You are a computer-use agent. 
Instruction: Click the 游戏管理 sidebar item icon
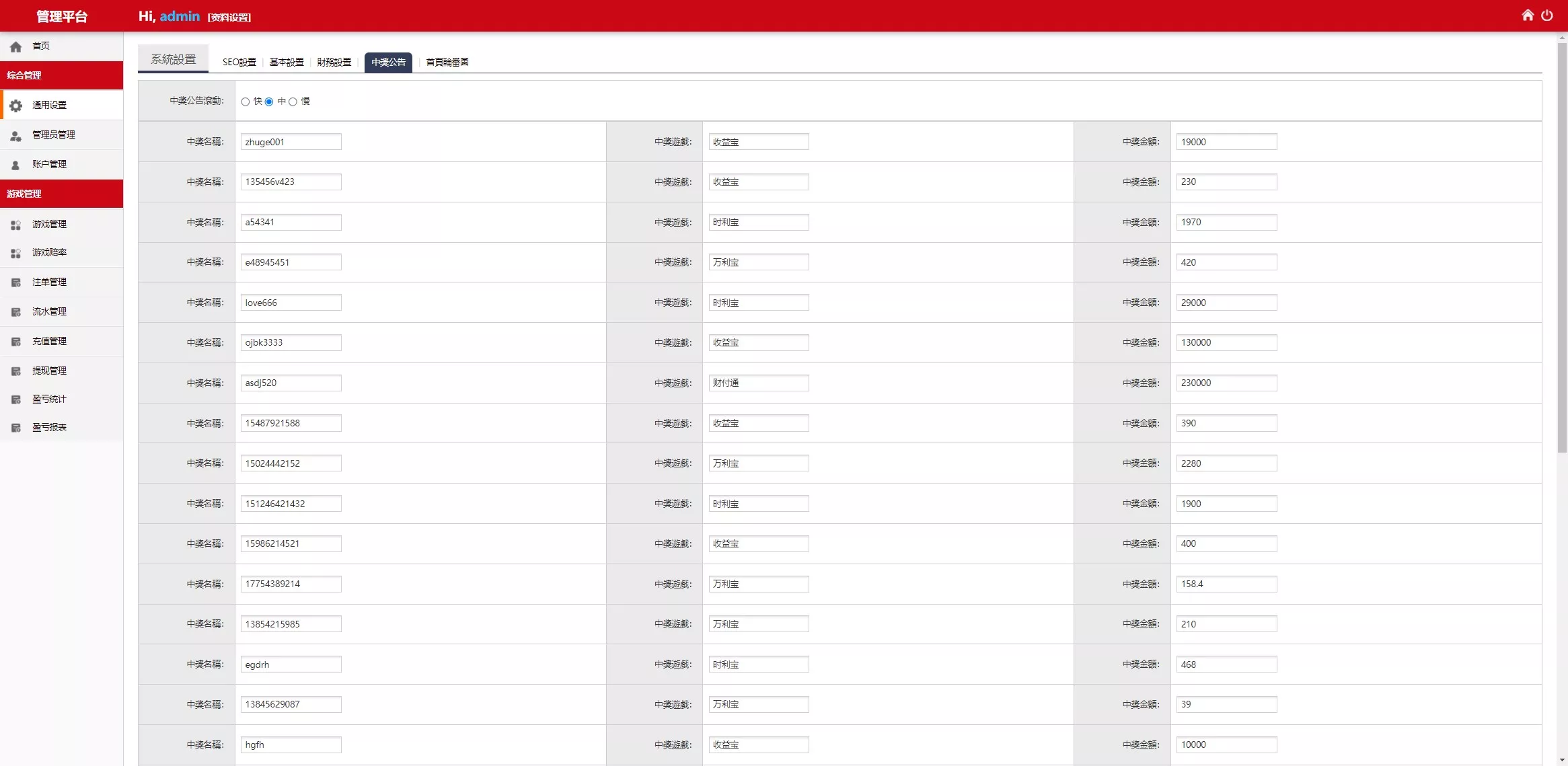tap(16, 225)
